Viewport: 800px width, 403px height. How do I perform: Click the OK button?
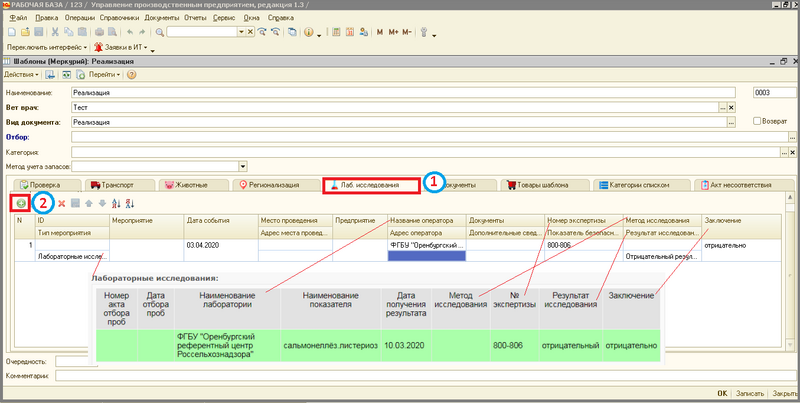coord(722,394)
